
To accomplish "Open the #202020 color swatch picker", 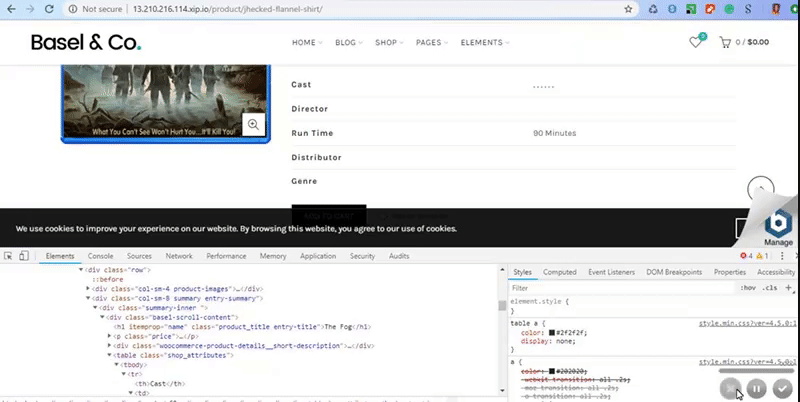I will pyautogui.click(x=552, y=371).
